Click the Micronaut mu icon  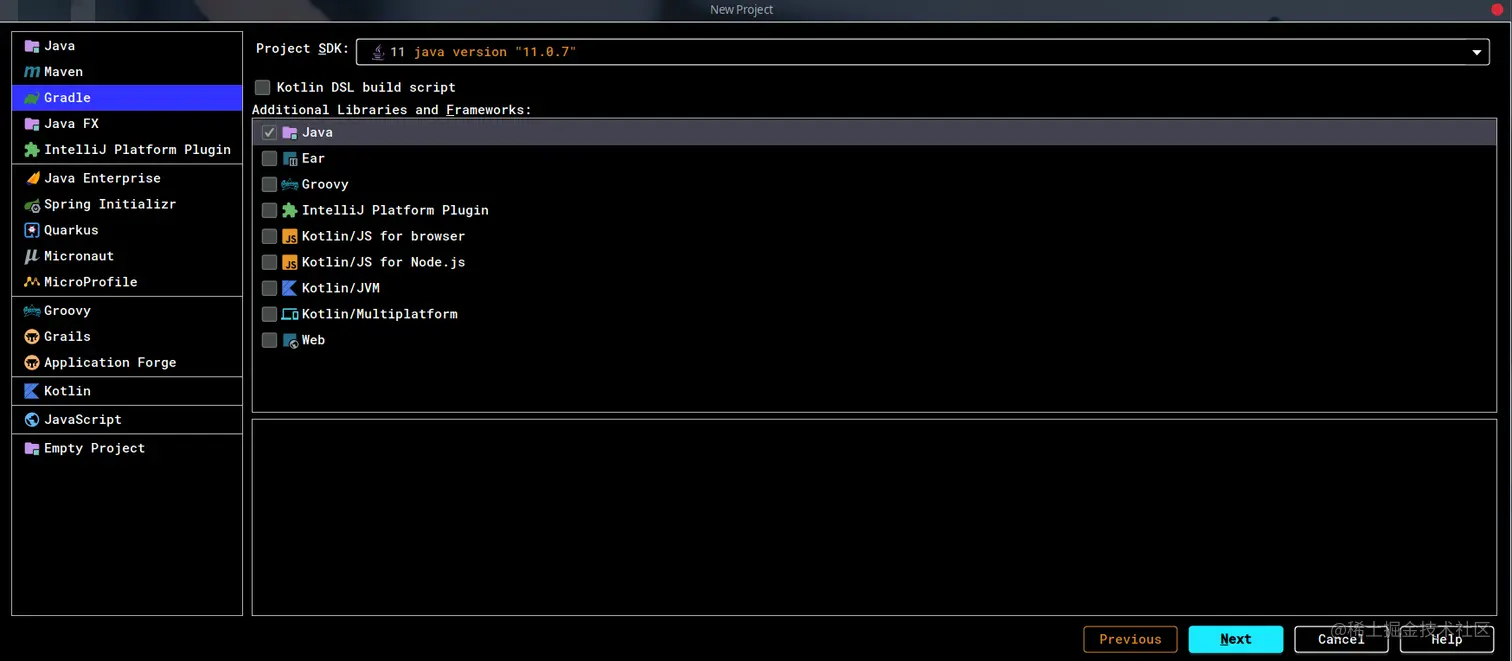(x=32, y=256)
